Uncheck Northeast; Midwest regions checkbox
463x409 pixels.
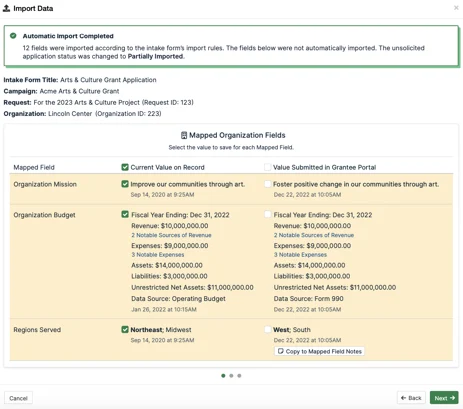click(x=125, y=329)
